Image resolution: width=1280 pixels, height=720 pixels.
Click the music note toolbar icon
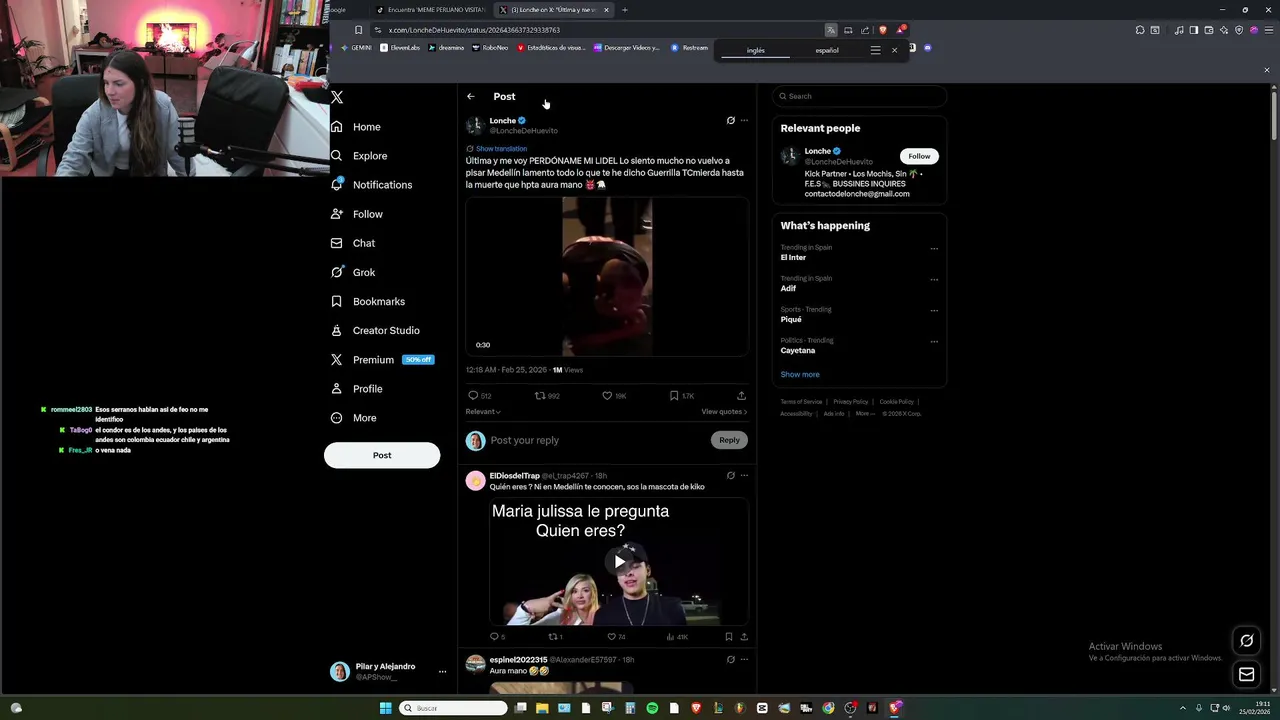point(1181,30)
